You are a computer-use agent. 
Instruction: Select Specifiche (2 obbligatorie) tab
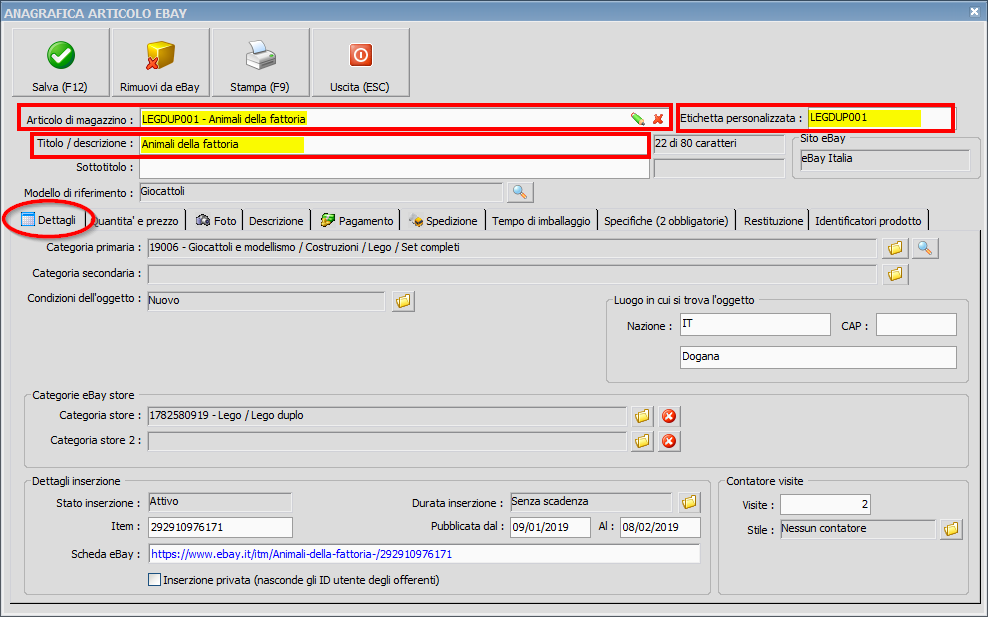click(x=666, y=221)
